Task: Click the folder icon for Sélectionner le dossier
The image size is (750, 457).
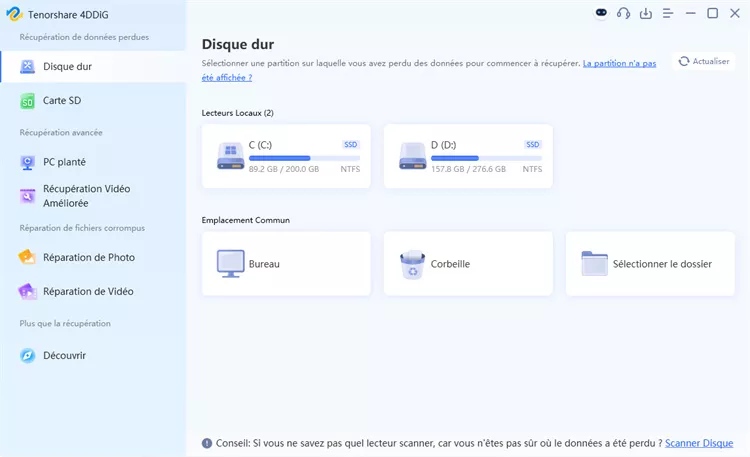Action: coord(595,264)
